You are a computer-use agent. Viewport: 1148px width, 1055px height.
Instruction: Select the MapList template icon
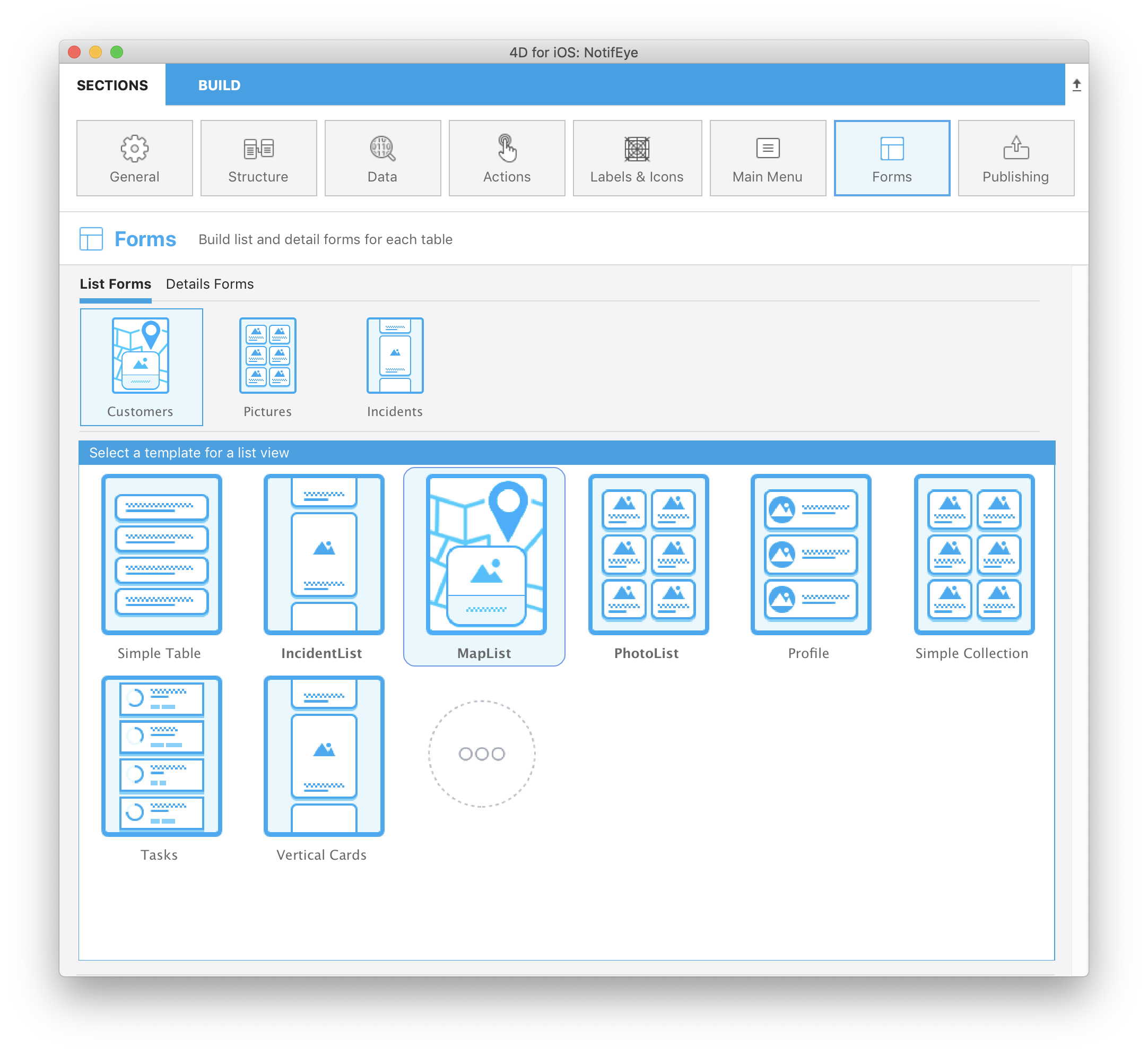pos(484,552)
